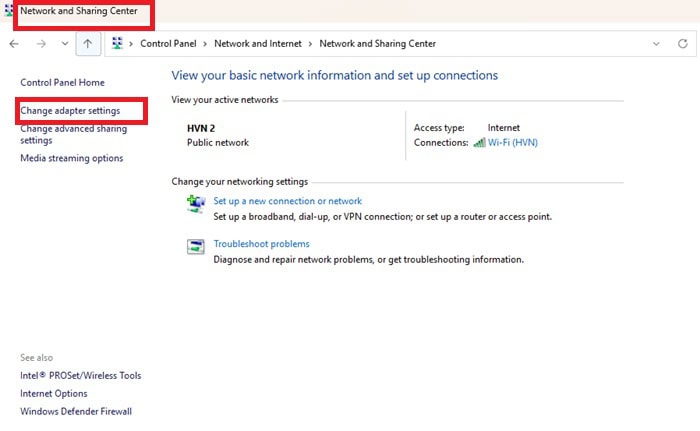The height and width of the screenshot is (431, 700).
Task: Open Windows Defender Firewall under See also
Action: (76, 411)
